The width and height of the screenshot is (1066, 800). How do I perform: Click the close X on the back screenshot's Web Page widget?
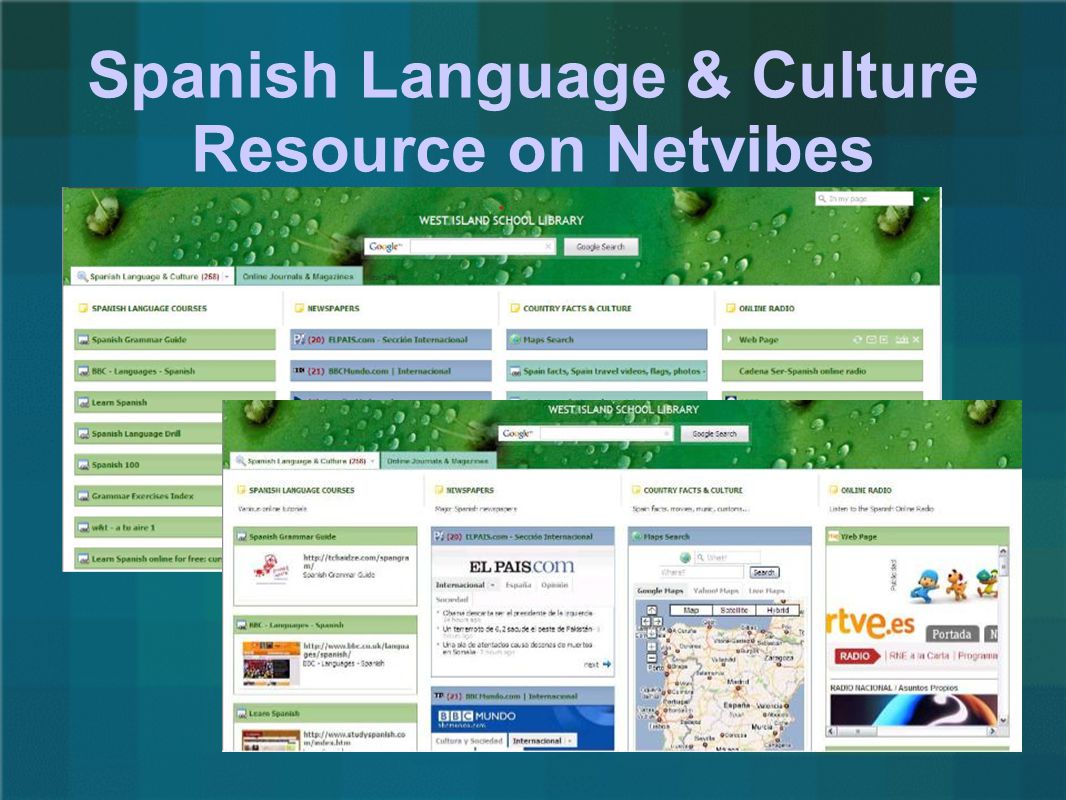pos(916,339)
